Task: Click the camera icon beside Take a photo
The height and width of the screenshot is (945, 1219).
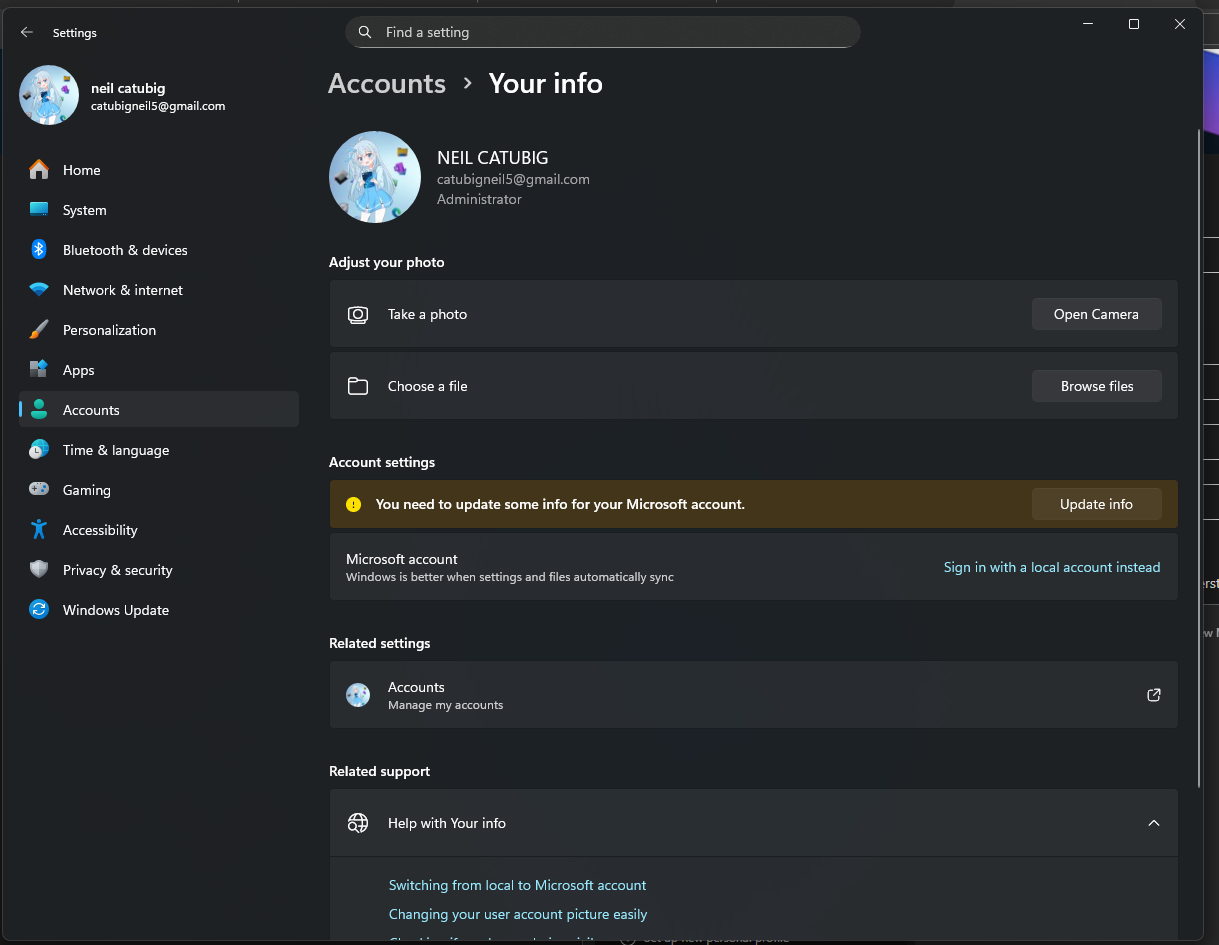Action: click(358, 315)
